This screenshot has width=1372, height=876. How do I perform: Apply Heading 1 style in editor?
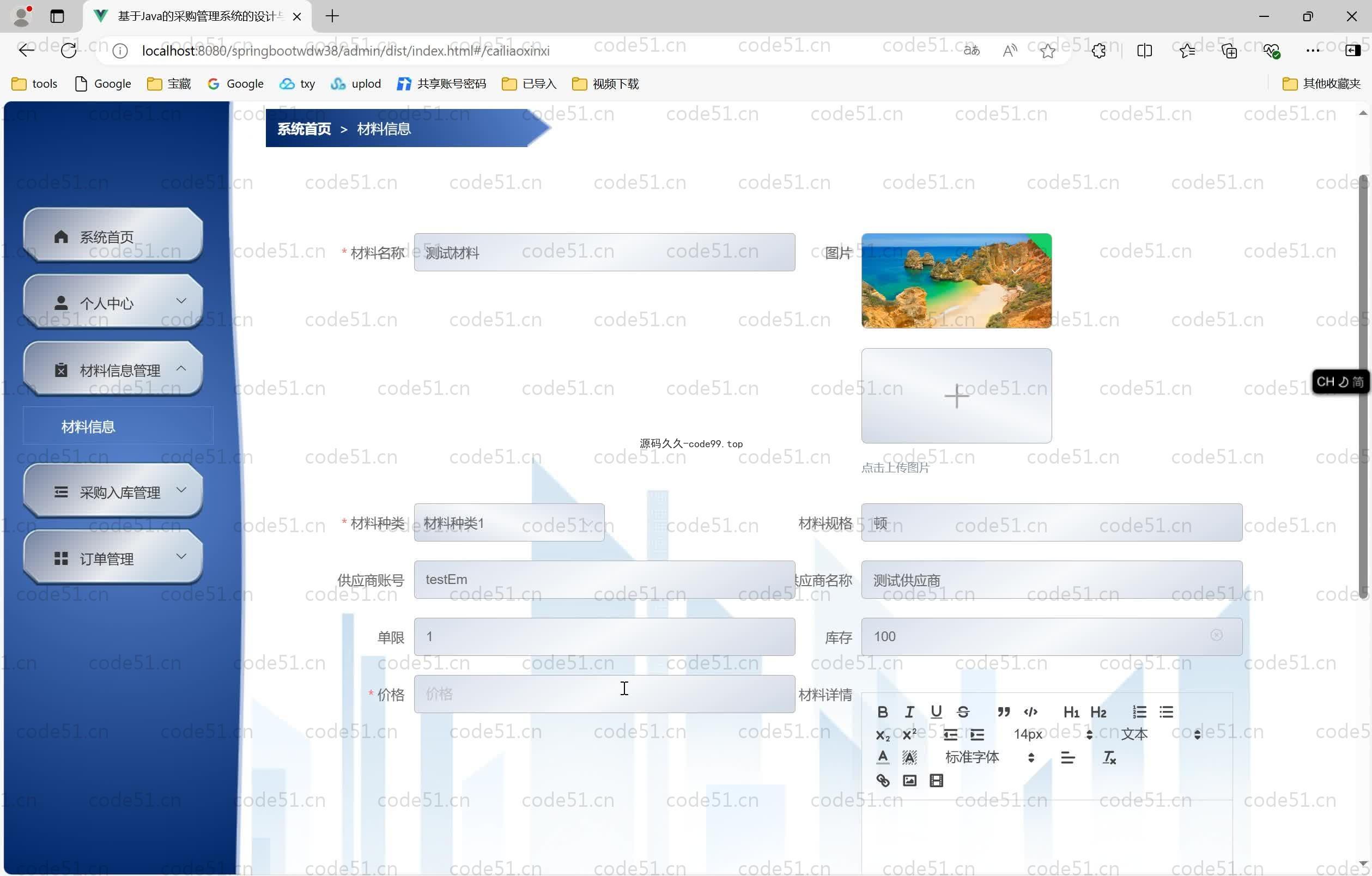point(1071,712)
